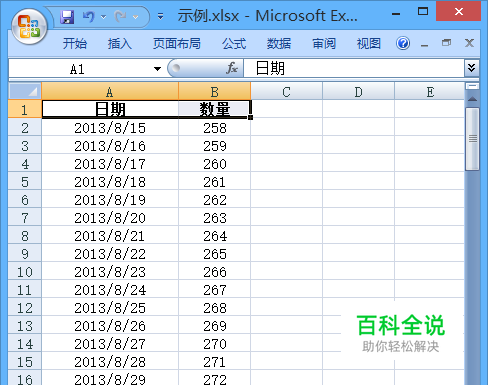Select row 1 header
The height and width of the screenshot is (385, 488).
coord(25,109)
